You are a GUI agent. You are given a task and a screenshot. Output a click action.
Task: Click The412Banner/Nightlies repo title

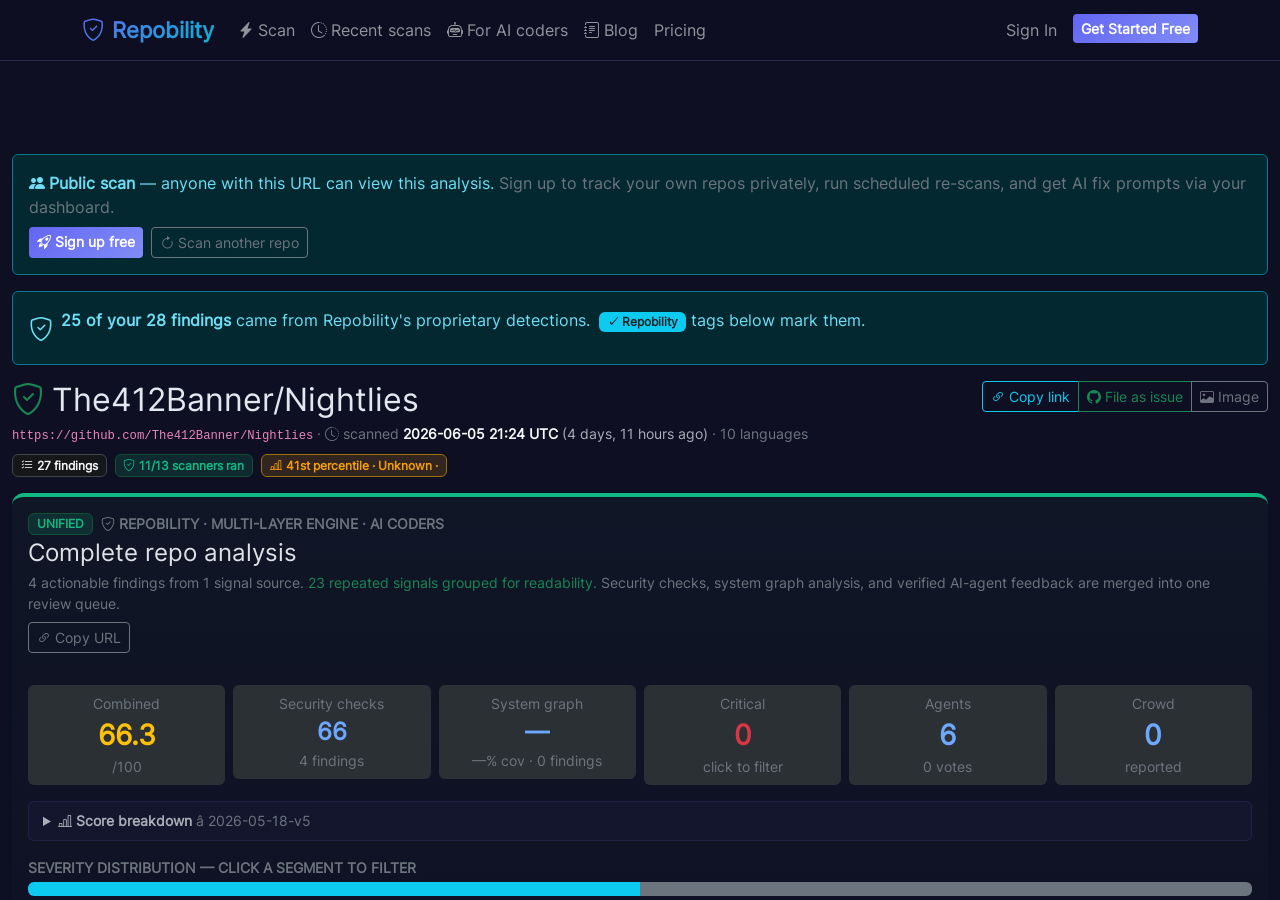[x=235, y=400]
